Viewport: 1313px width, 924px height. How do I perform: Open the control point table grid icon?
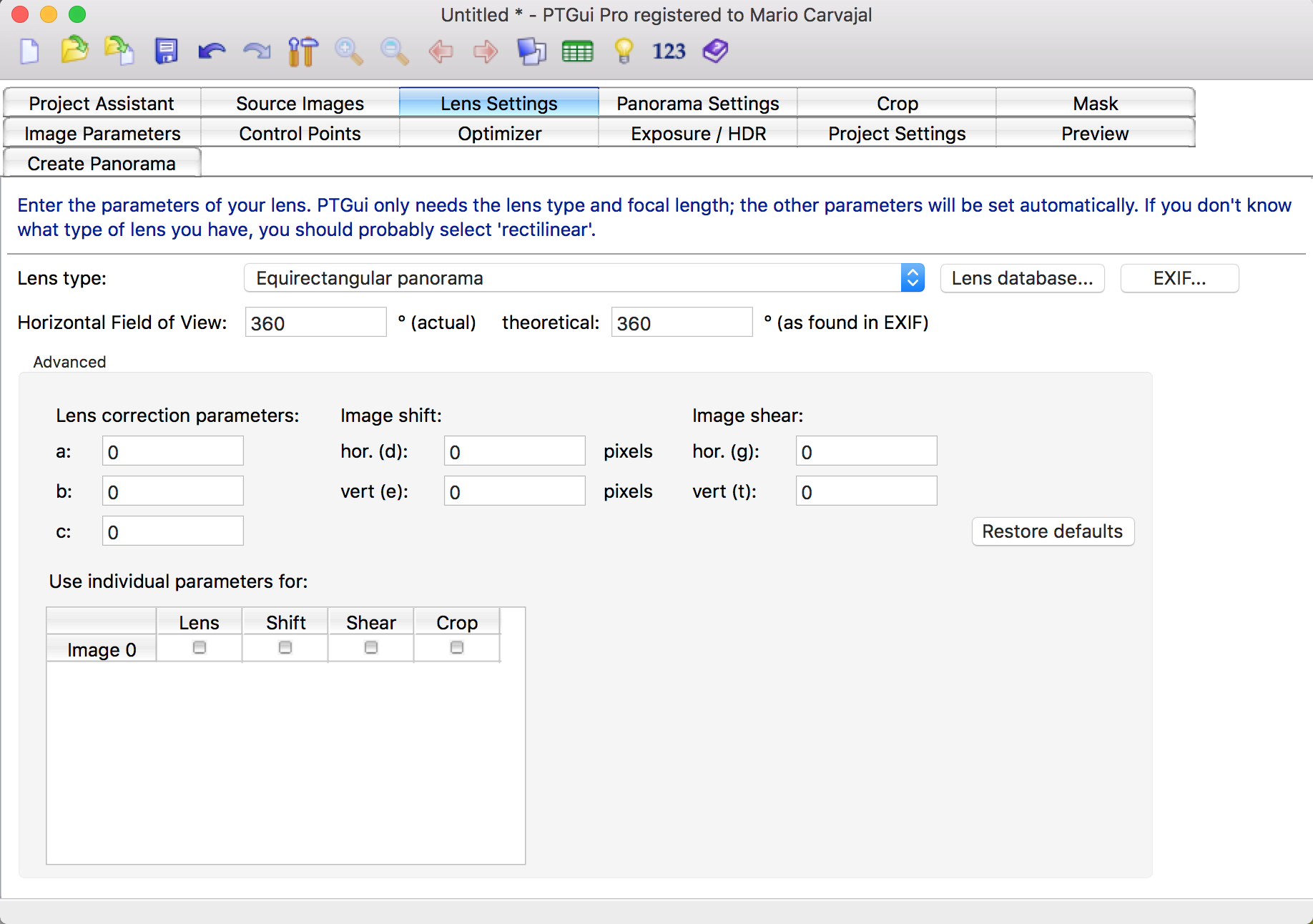tap(578, 51)
